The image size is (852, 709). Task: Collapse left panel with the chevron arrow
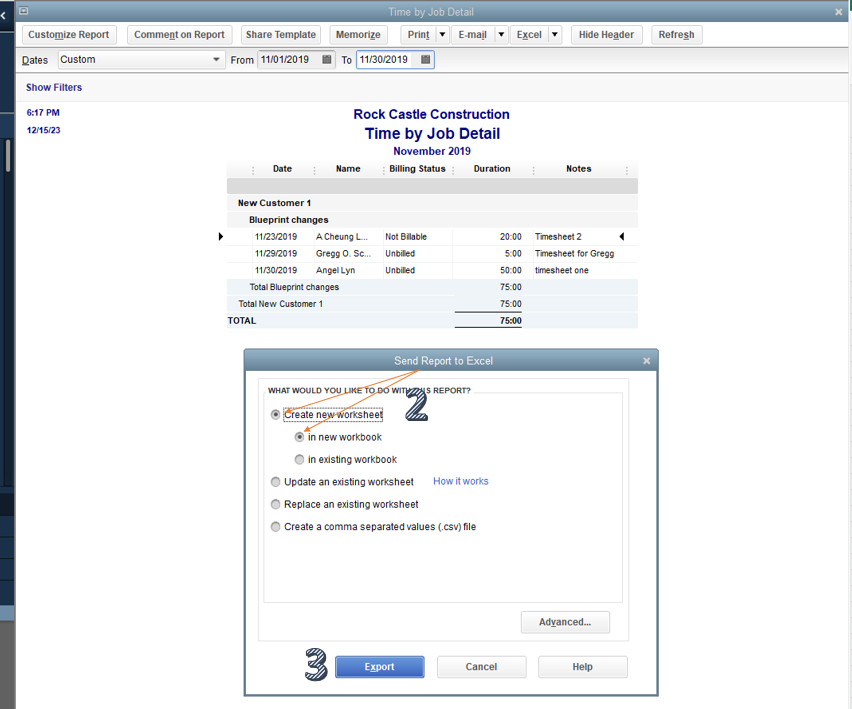tap(3, 16)
